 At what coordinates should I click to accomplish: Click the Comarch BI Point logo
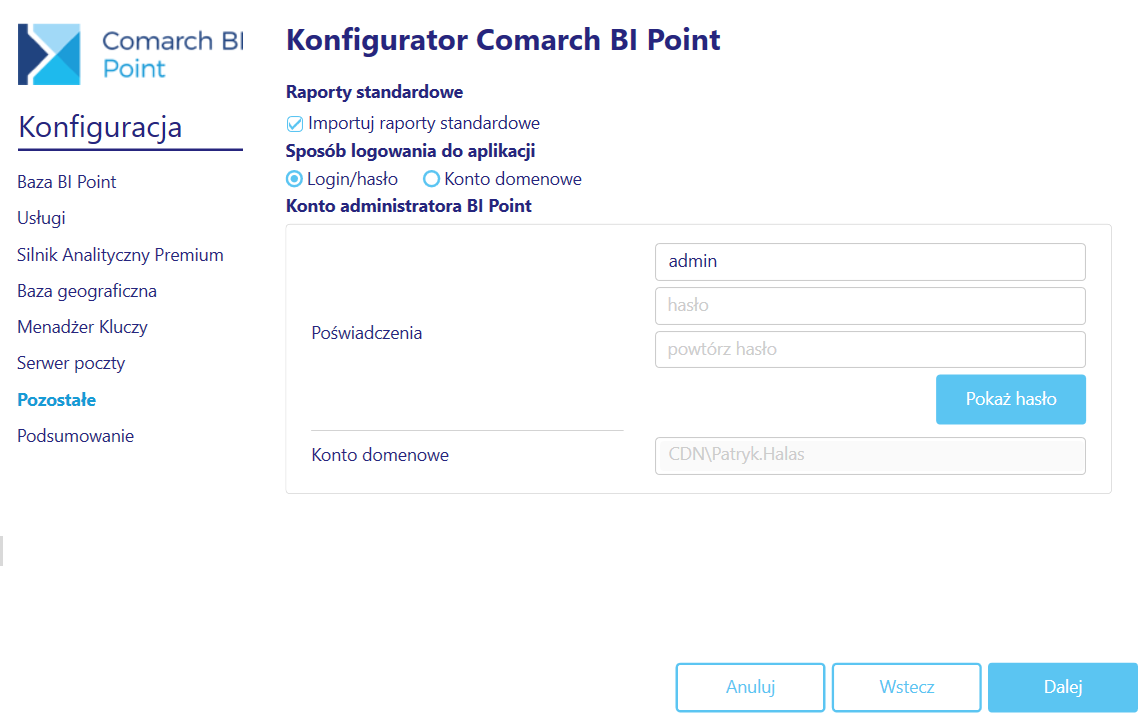coord(131,54)
